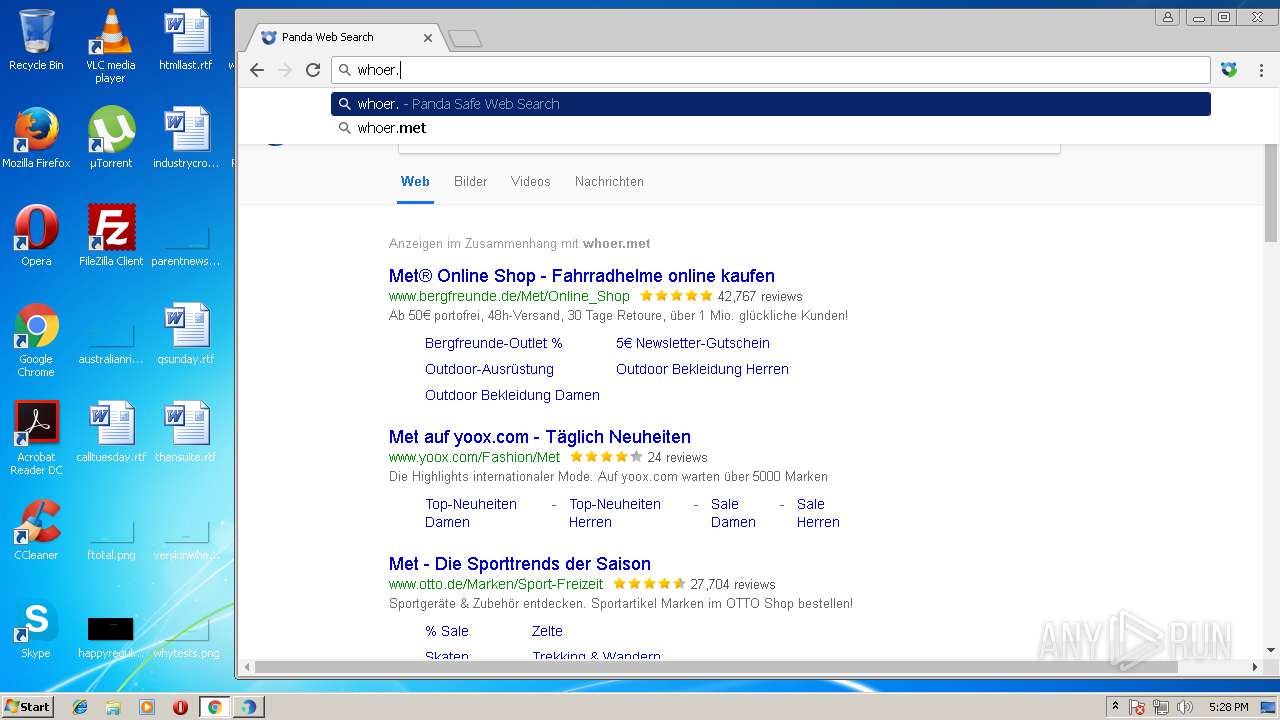Open the Recycle Bin desktop icon
Screen dimensions: 1280x720
click(36, 41)
